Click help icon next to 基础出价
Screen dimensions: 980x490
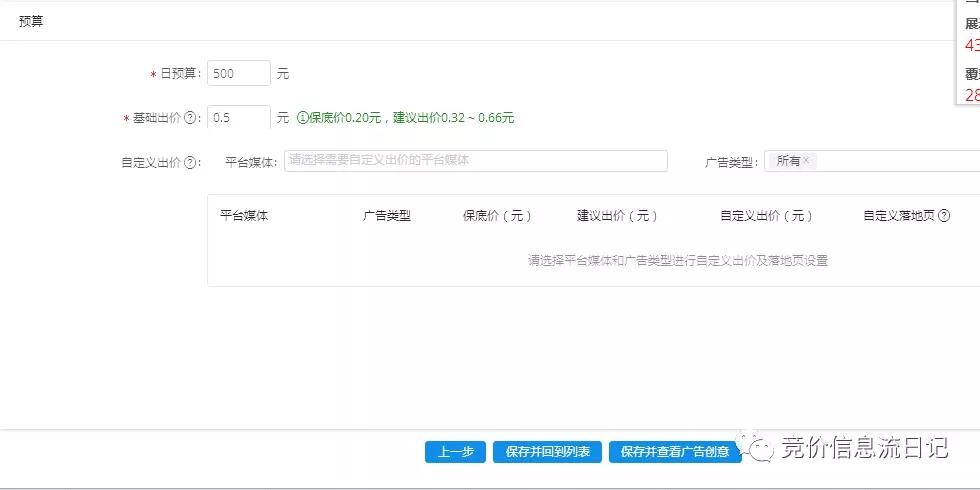pos(189,118)
